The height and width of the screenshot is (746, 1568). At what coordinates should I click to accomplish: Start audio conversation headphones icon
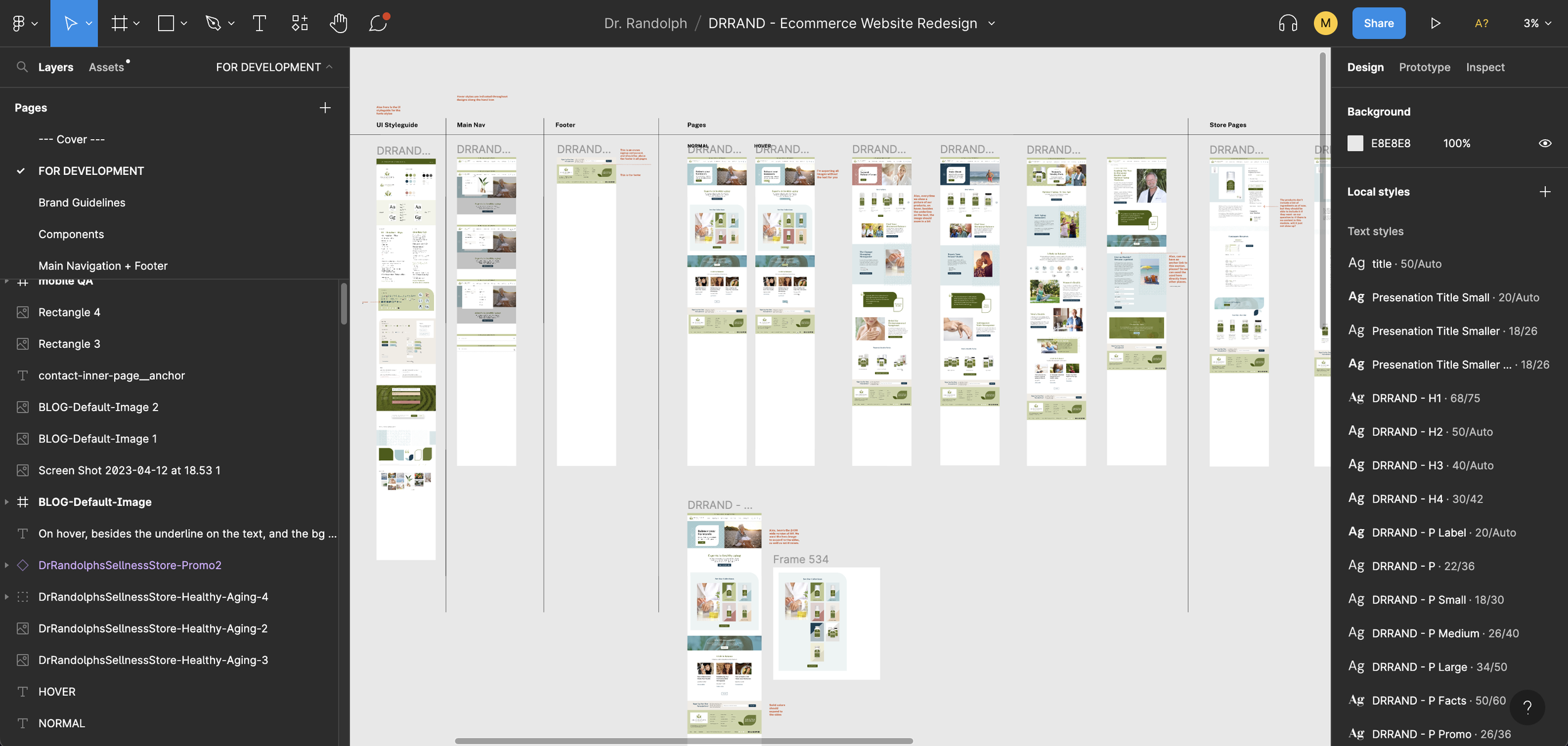1288,23
